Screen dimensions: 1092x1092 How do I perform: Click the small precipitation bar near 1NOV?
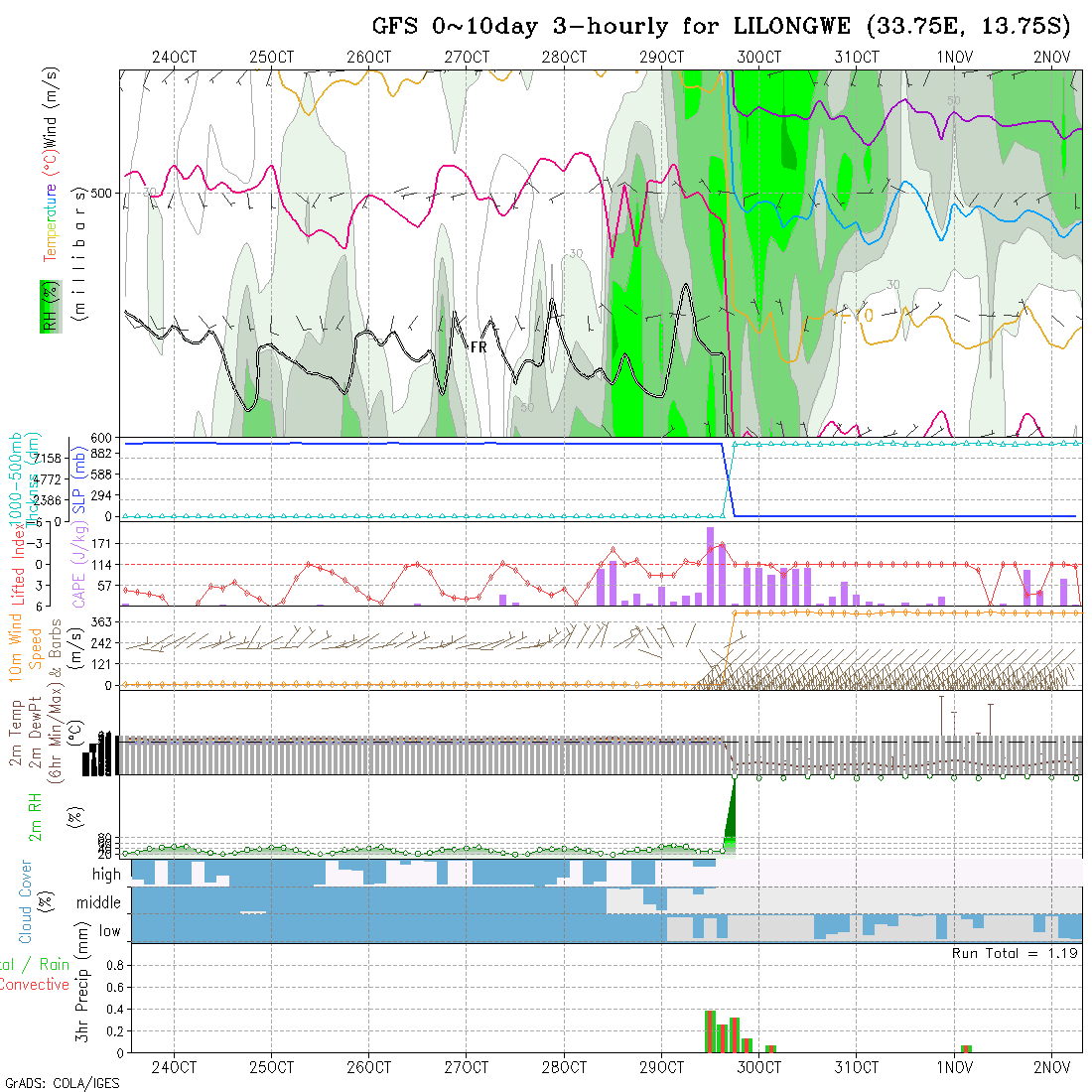966,1048
